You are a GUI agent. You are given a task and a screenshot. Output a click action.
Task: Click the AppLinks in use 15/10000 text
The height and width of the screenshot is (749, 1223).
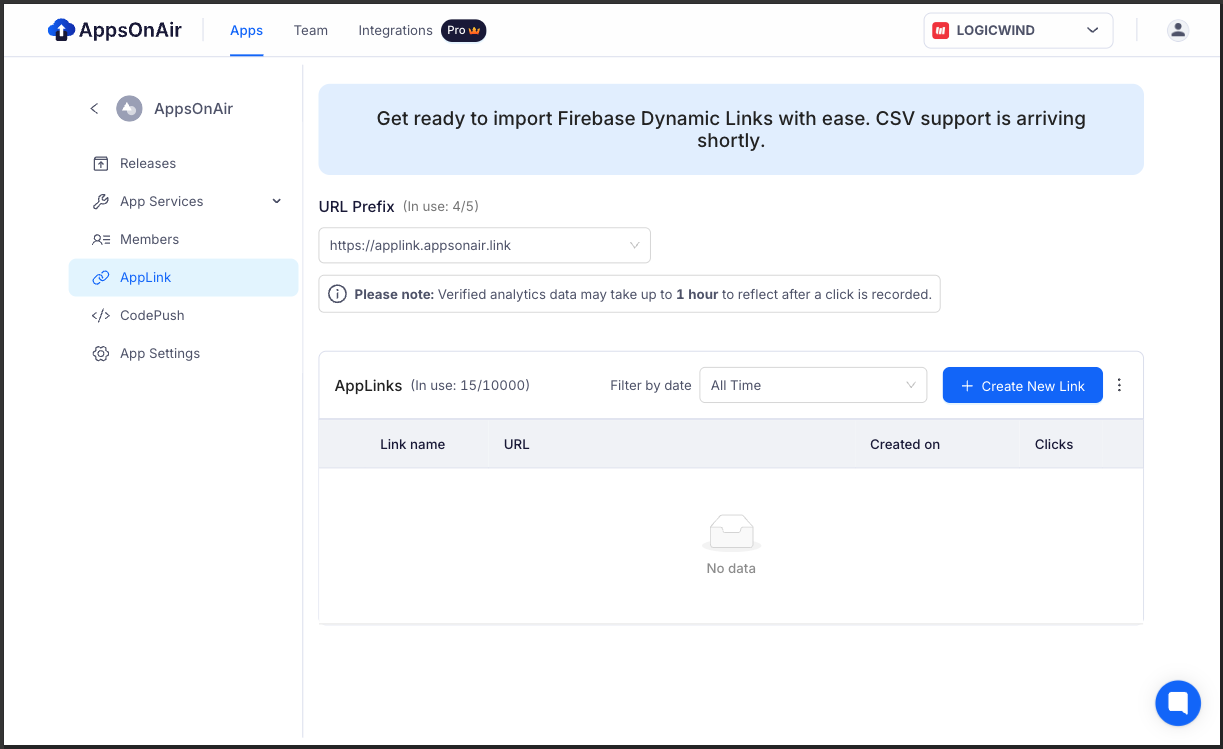pyautogui.click(x=470, y=385)
